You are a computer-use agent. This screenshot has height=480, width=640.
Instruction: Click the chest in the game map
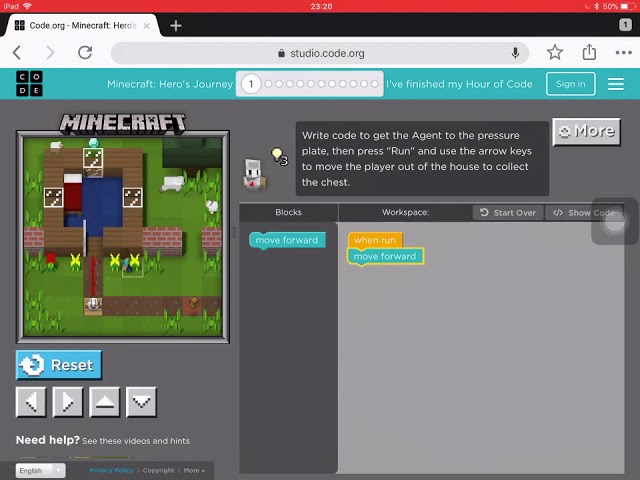coord(194,302)
